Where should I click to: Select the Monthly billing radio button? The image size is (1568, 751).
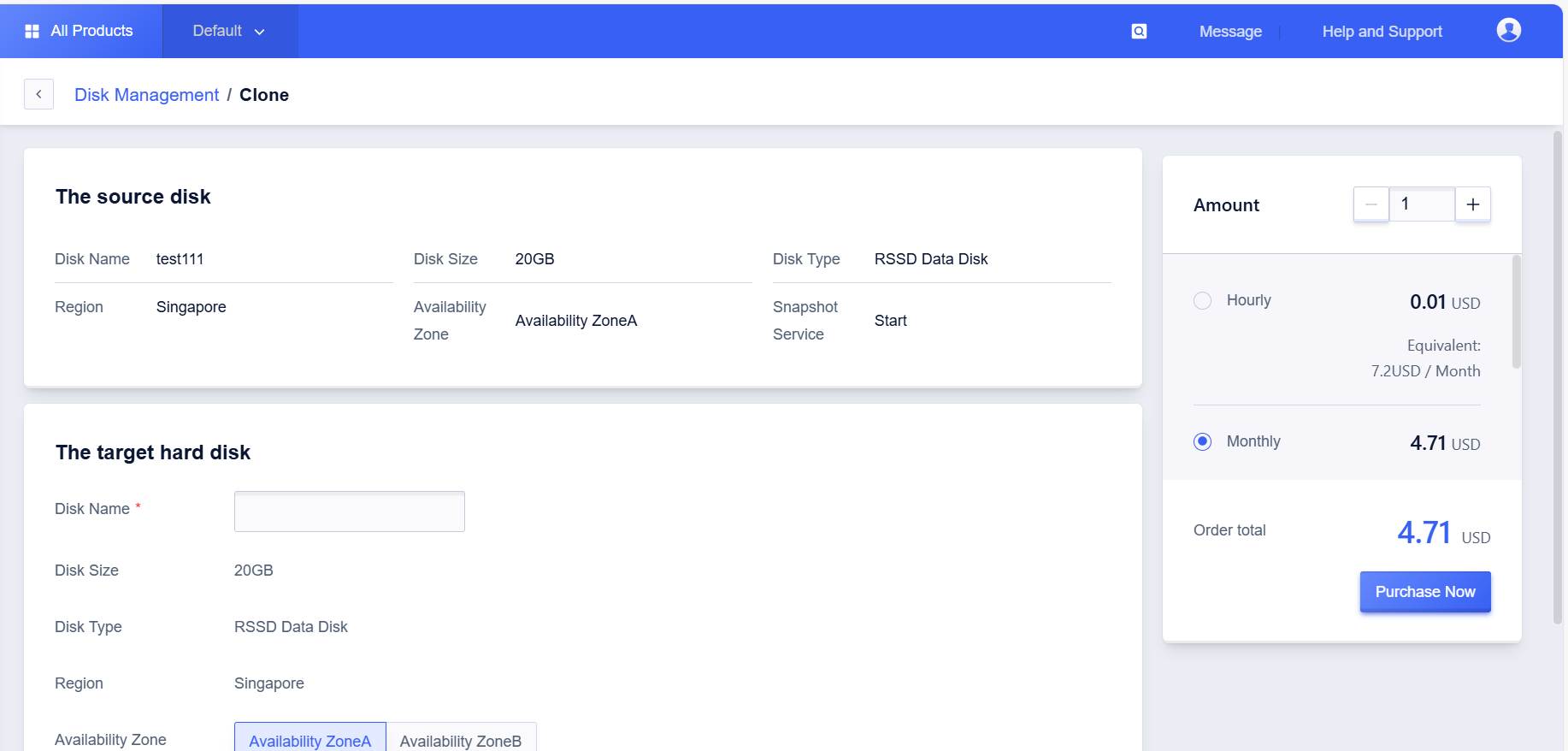coord(1202,442)
